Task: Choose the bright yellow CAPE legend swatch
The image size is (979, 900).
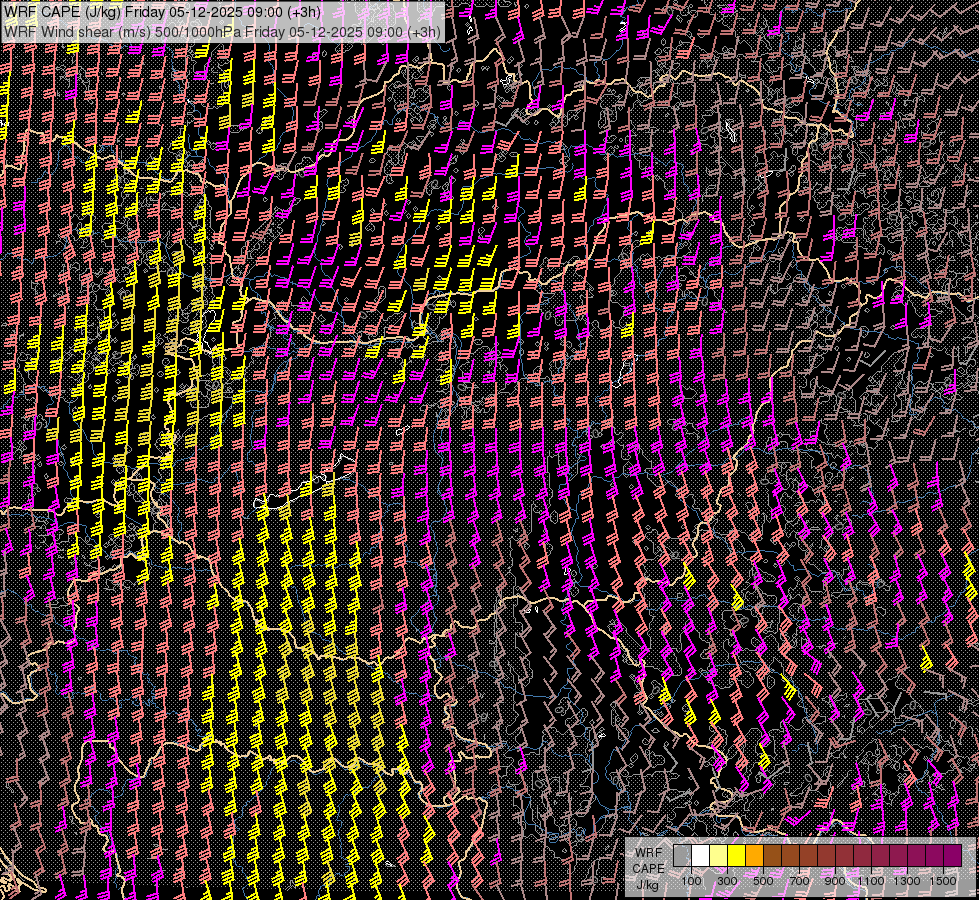Action: point(736,855)
